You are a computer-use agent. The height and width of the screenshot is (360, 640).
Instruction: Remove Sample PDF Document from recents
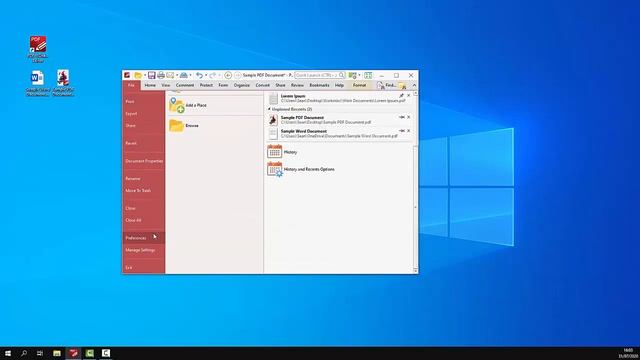[409, 117]
